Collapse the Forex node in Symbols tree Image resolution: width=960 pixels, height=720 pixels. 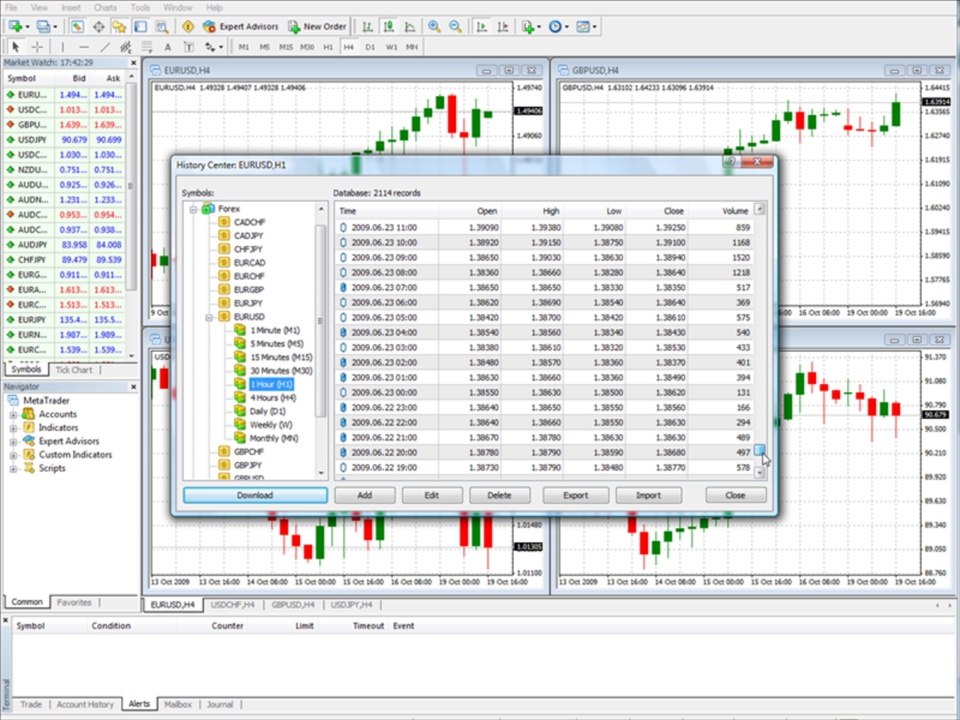193,209
